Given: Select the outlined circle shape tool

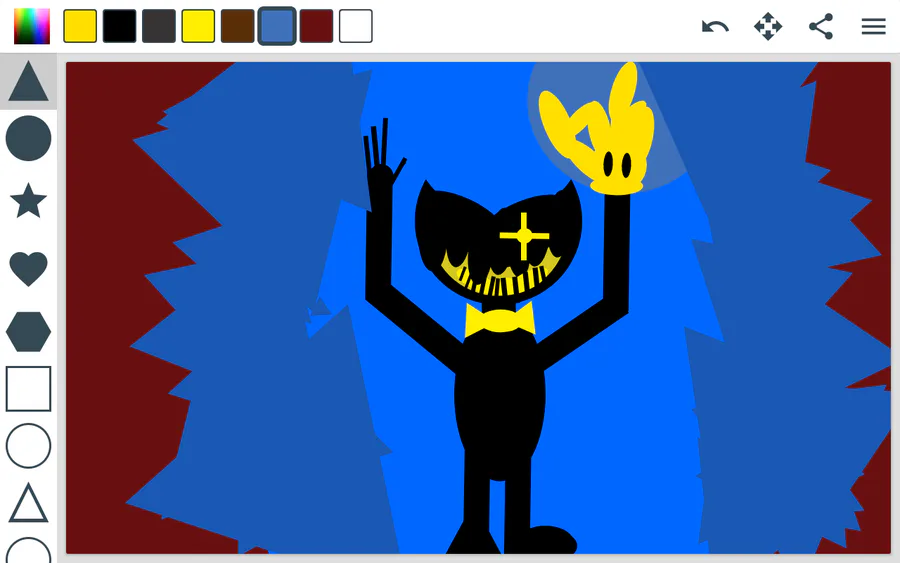Looking at the screenshot, I should pyautogui.click(x=28, y=446).
